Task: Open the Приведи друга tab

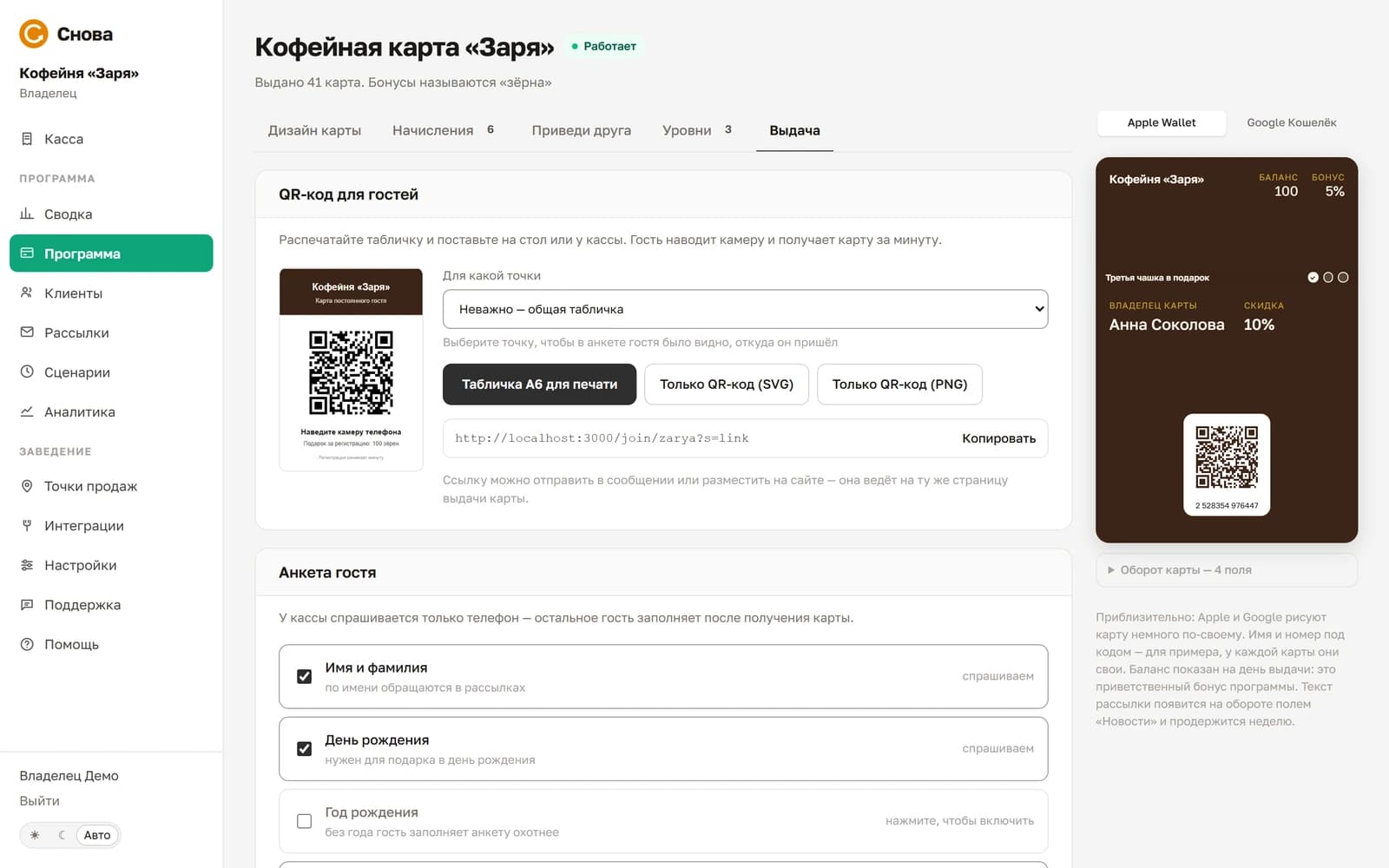Action: click(582, 130)
